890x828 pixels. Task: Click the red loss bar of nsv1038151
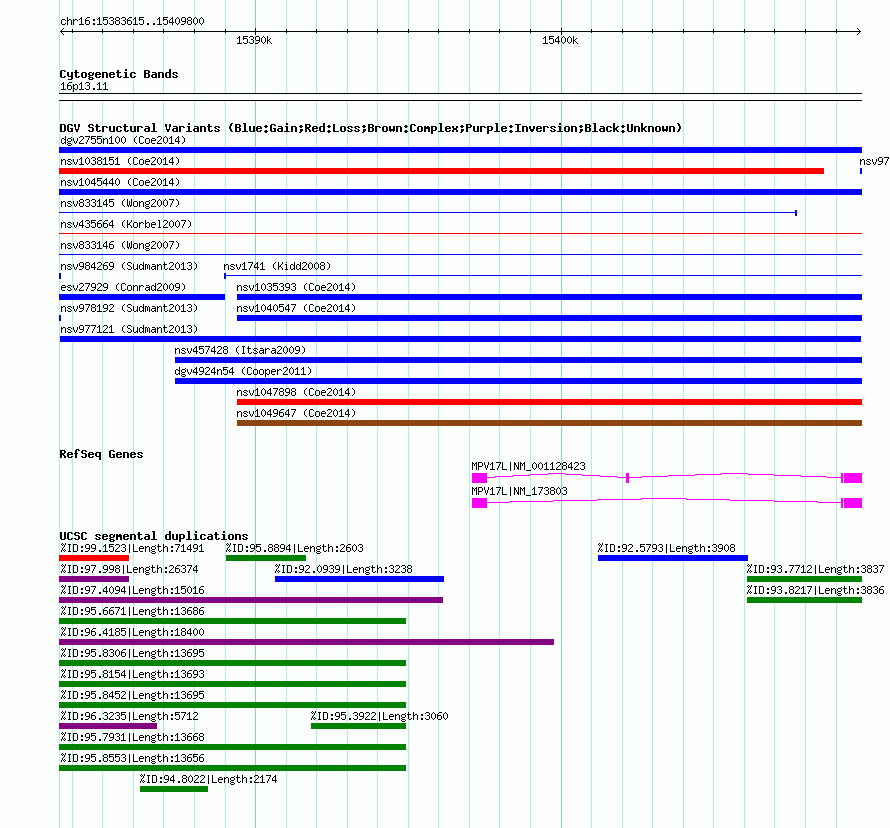(x=441, y=171)
